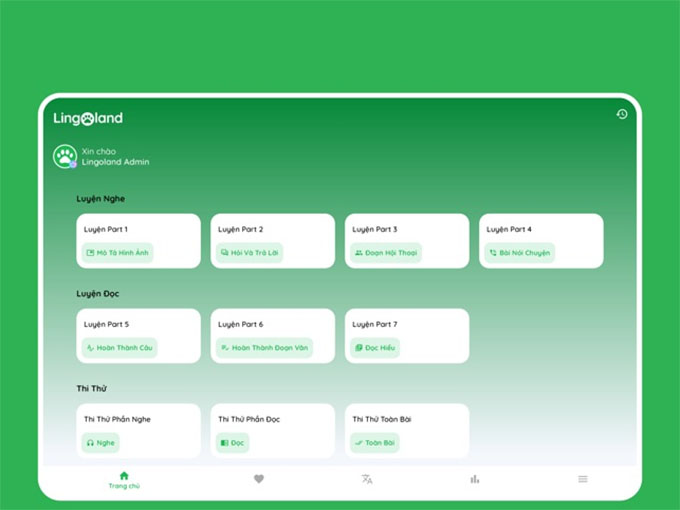
Task: Open Bài Nói Chuyện exercise
Action: point(519,253)
